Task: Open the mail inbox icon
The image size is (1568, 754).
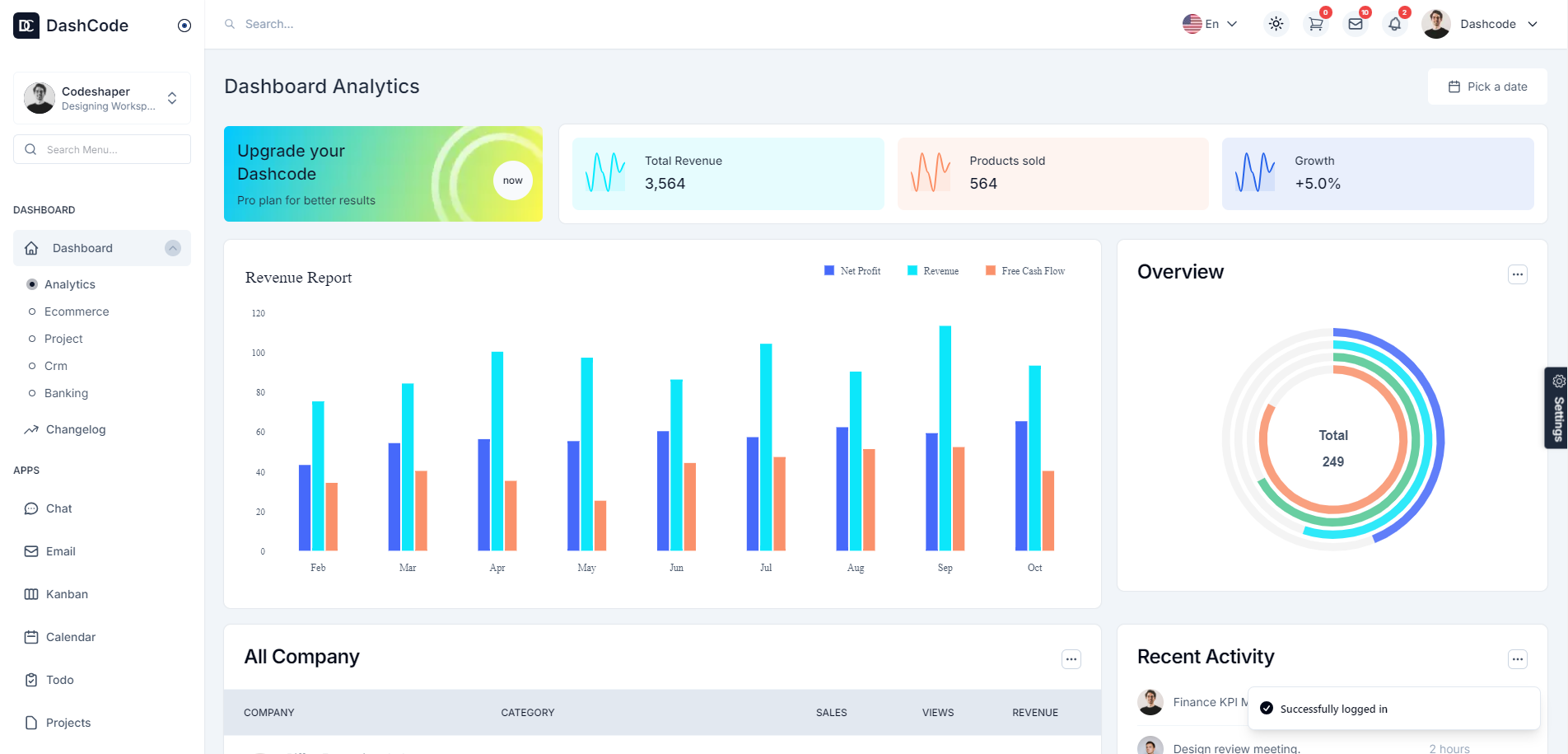Action: [x=1356, y=24]
